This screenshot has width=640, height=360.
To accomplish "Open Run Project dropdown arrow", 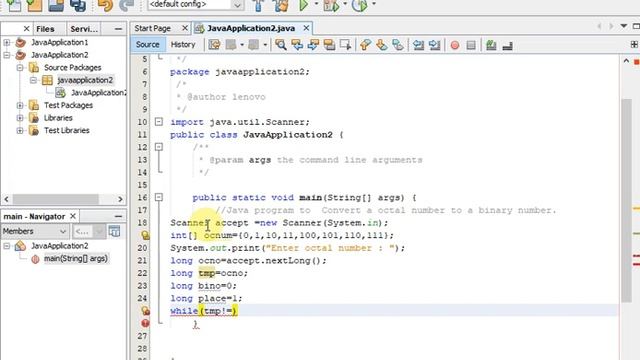I will pyautogui.click(x=316, y=4).
